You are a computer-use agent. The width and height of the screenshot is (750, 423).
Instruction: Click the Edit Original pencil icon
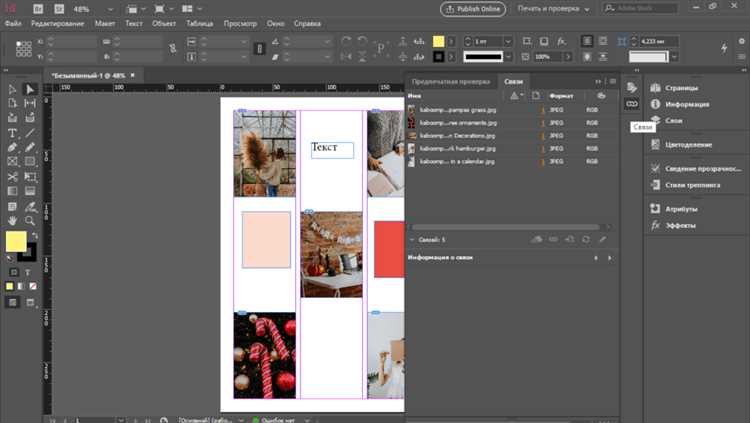(x=602, y=239)
